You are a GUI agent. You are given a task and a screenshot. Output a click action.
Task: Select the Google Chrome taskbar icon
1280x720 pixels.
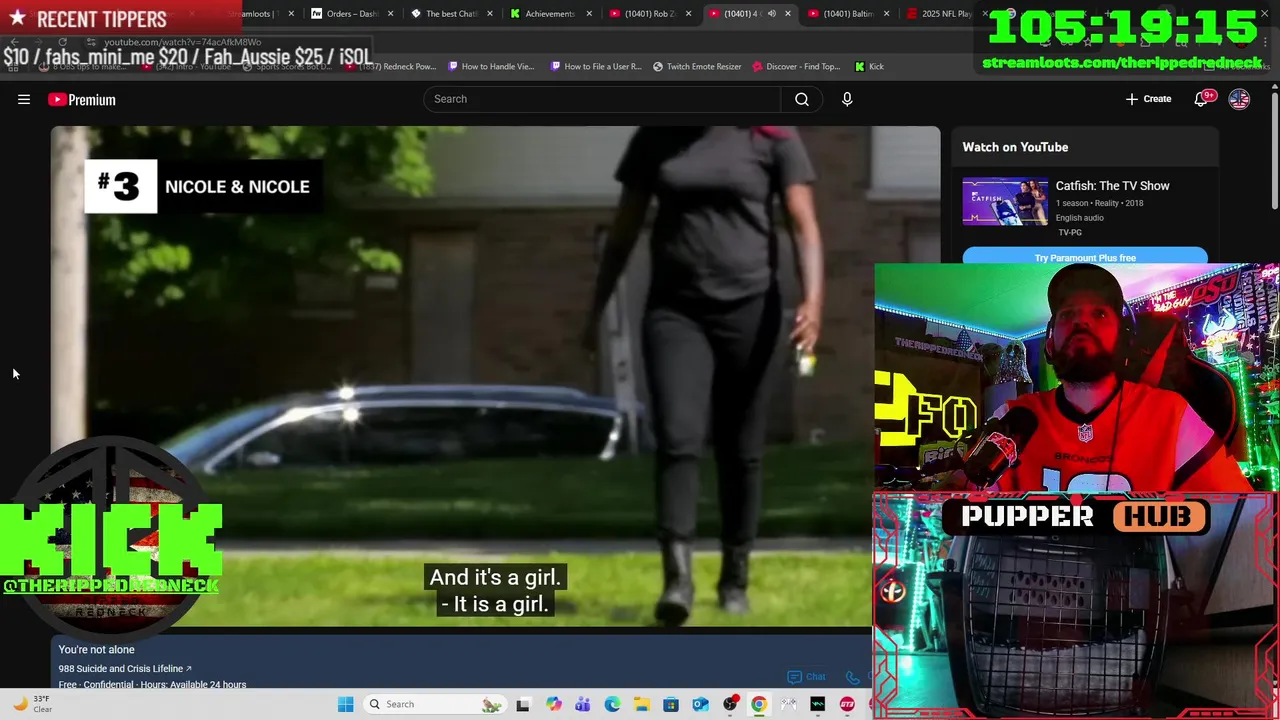pyautogui.click(x=759, y=704)
